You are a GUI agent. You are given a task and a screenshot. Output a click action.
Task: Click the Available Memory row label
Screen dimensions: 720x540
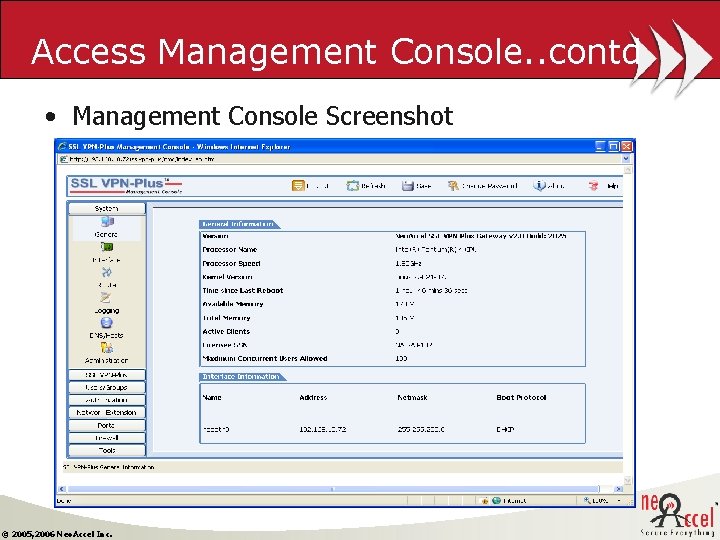[x=233, y=304]
